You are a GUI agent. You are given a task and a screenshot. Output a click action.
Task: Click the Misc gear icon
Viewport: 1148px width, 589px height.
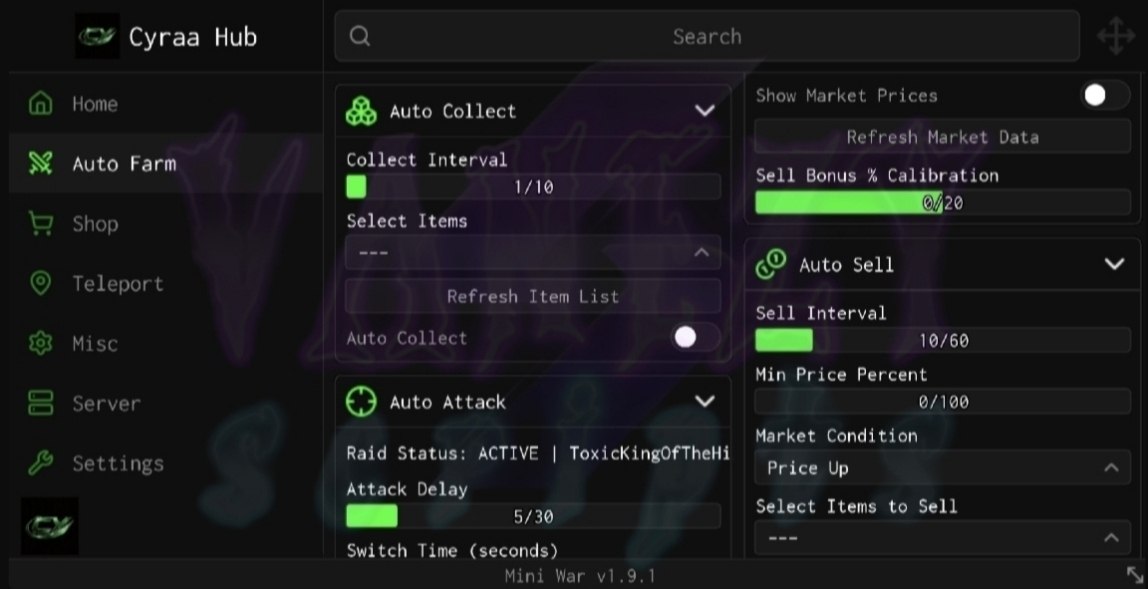click(40, 343)
